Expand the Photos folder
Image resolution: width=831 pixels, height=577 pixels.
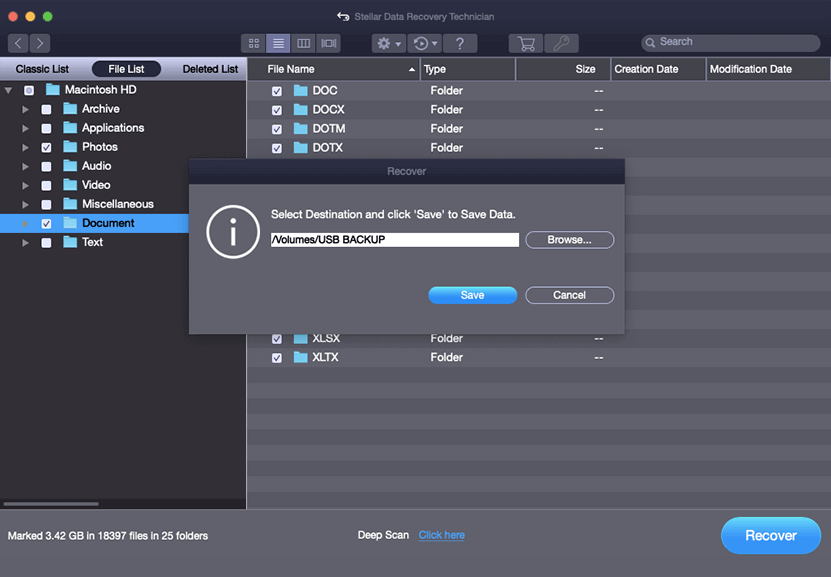pos(25,147)
